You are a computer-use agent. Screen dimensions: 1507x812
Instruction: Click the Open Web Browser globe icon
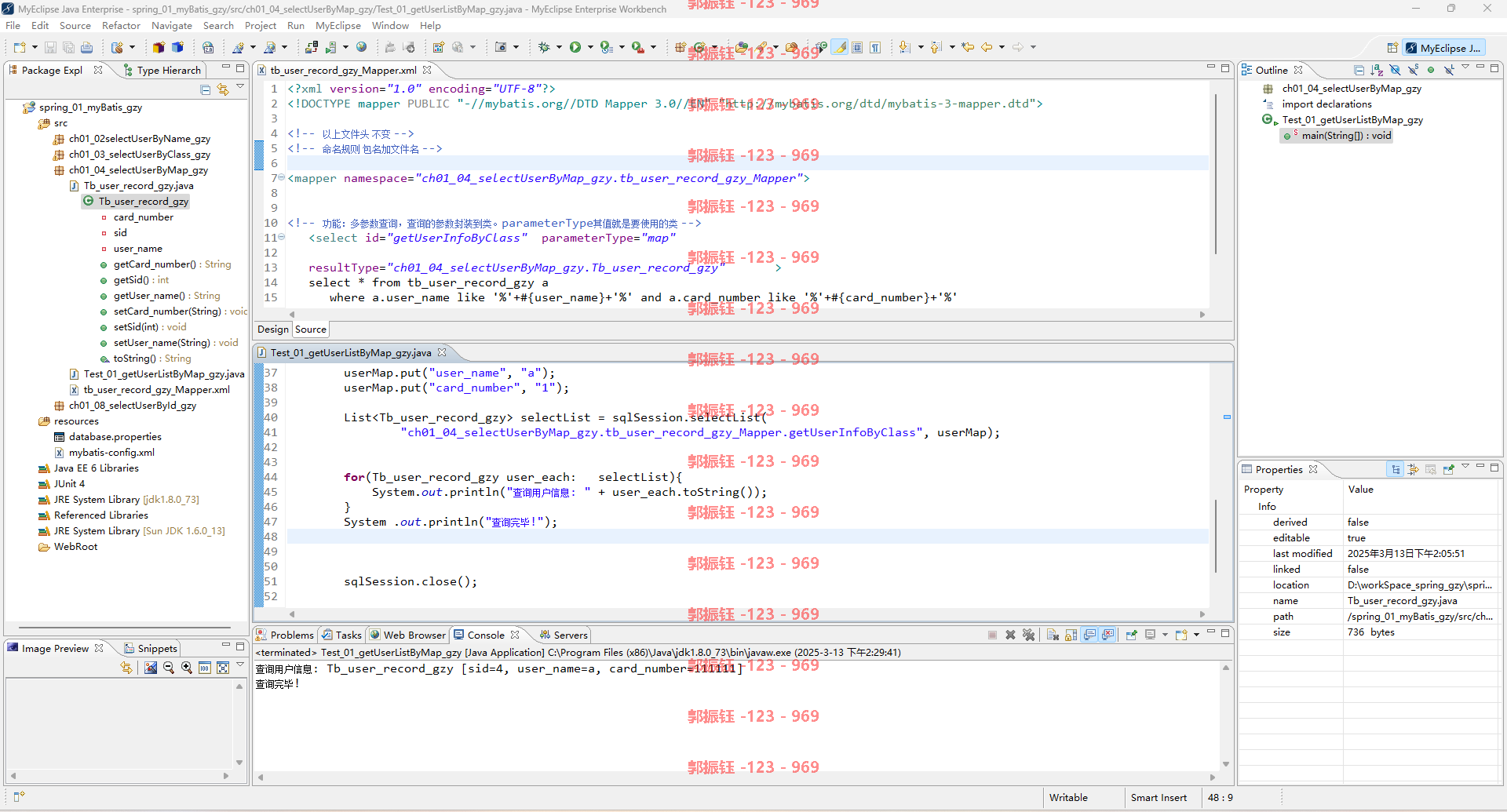tap(361, 47)
